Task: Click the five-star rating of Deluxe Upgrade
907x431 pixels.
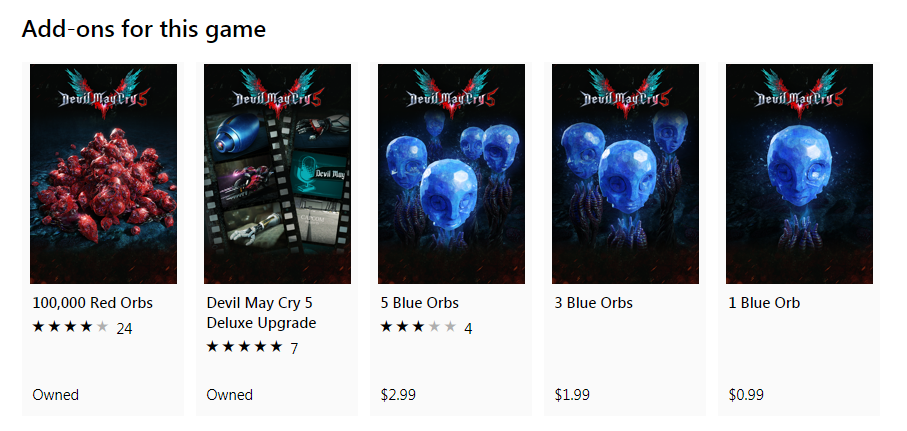Action: click(245, 347)
